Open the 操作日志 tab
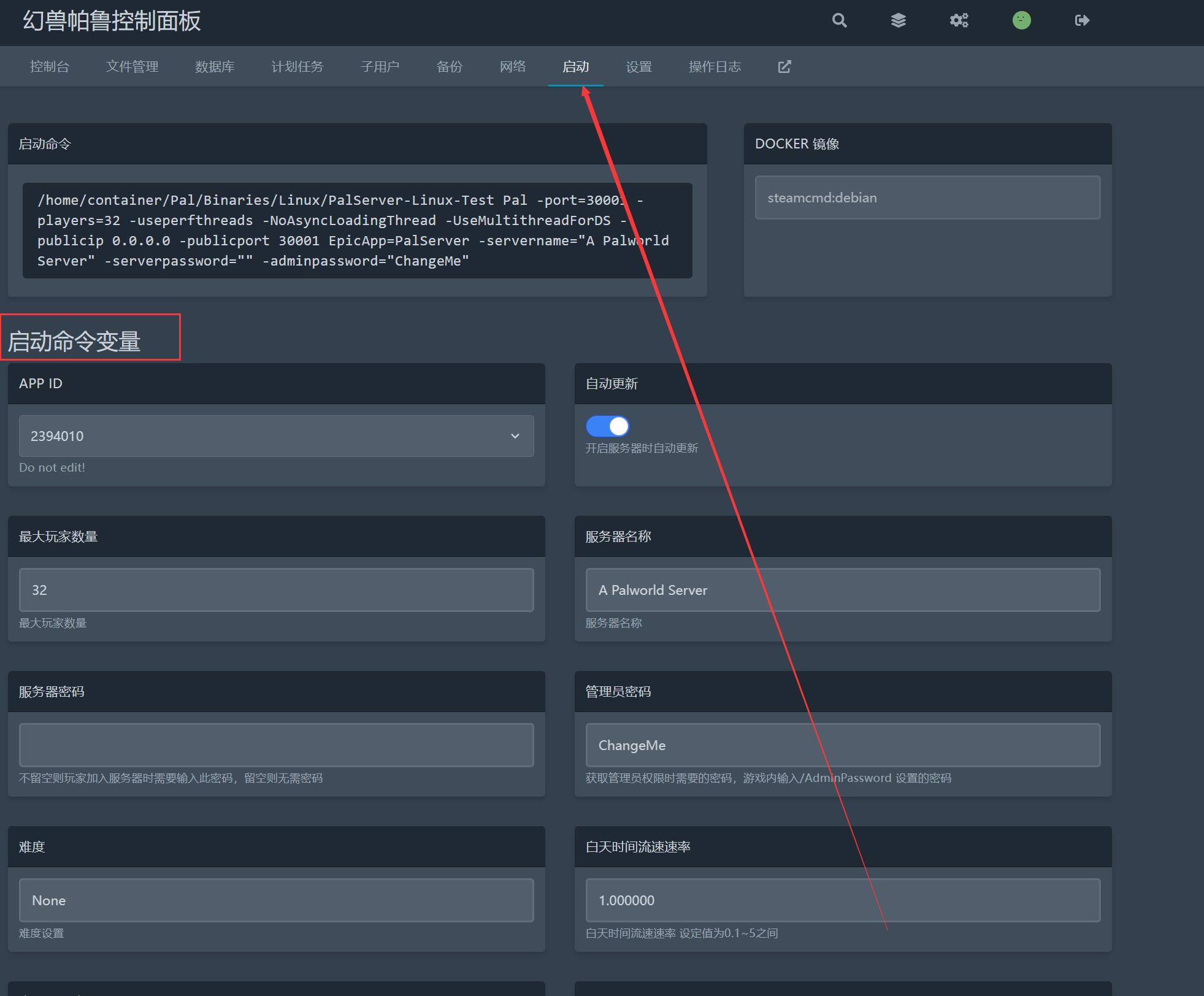1204x996 pixels. 715,66
